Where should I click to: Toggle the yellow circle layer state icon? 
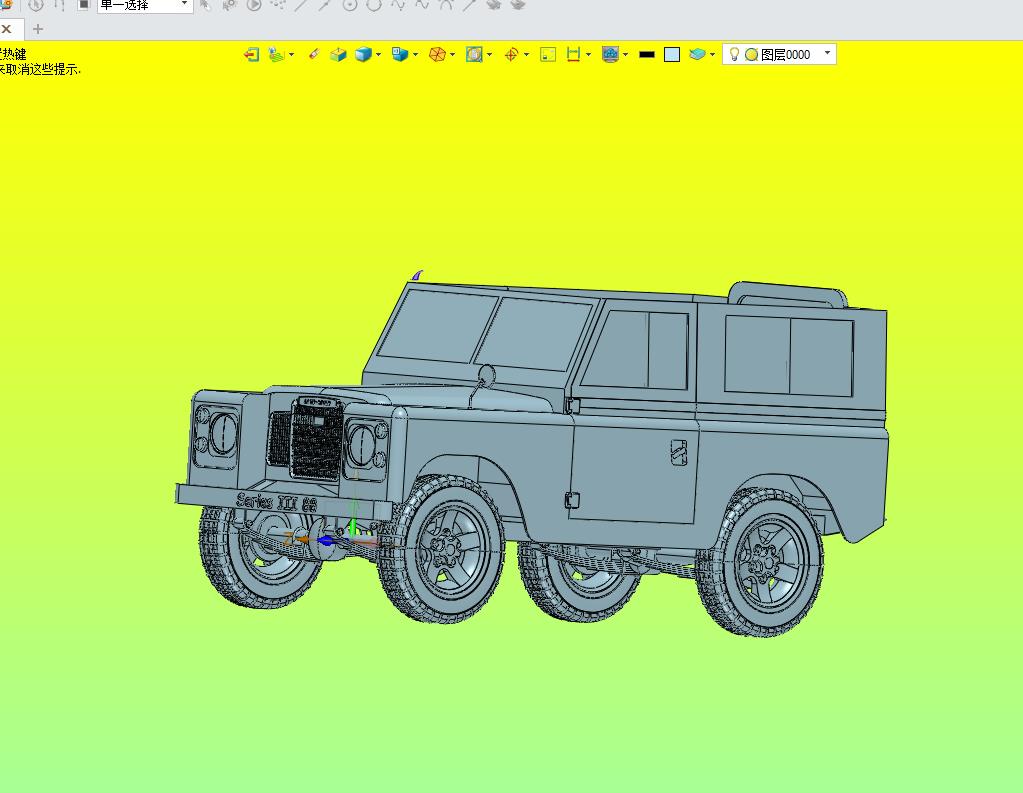click(752, 55)
